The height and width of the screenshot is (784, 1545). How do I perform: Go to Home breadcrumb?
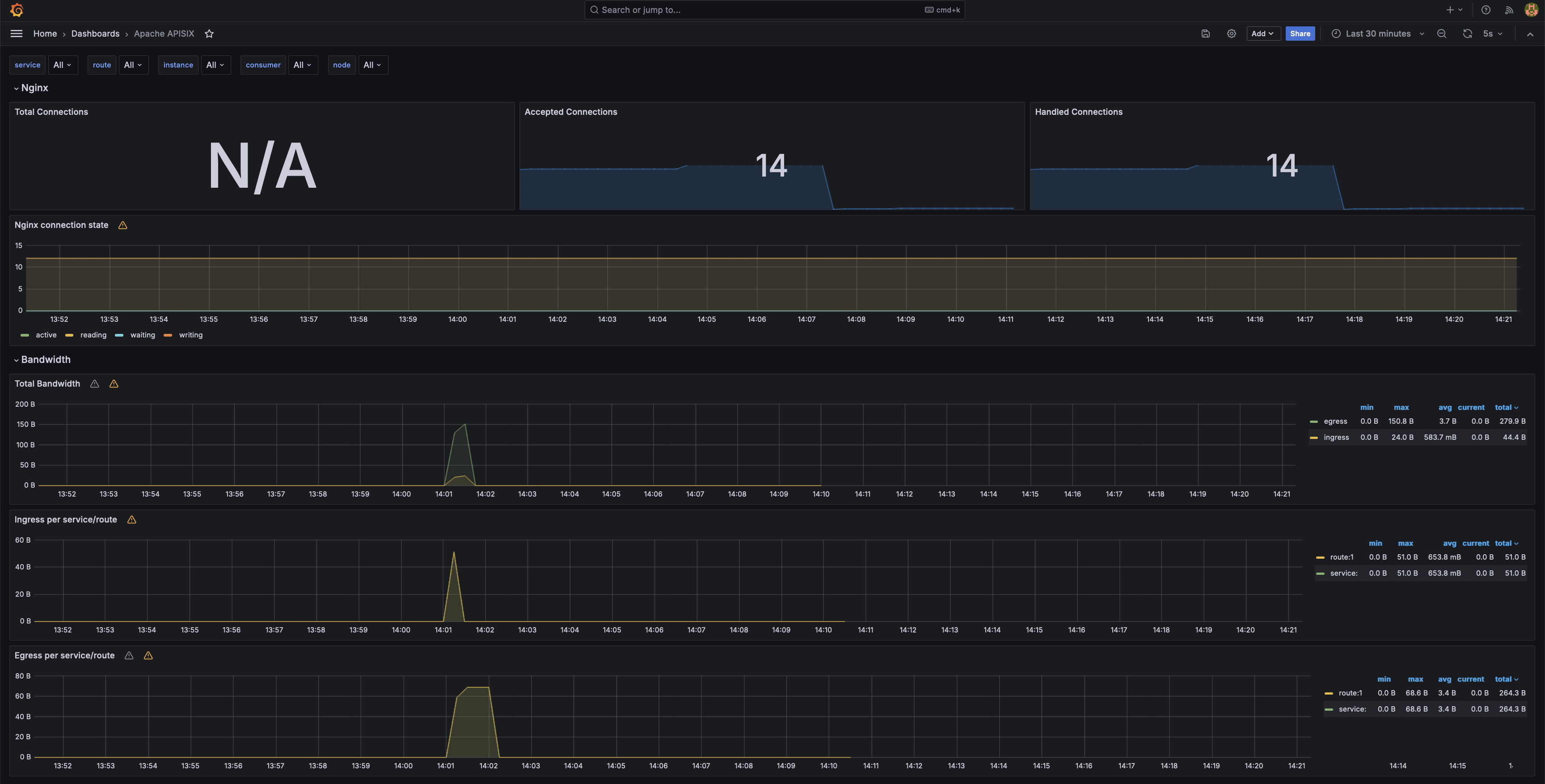click(x=45, y=34)
